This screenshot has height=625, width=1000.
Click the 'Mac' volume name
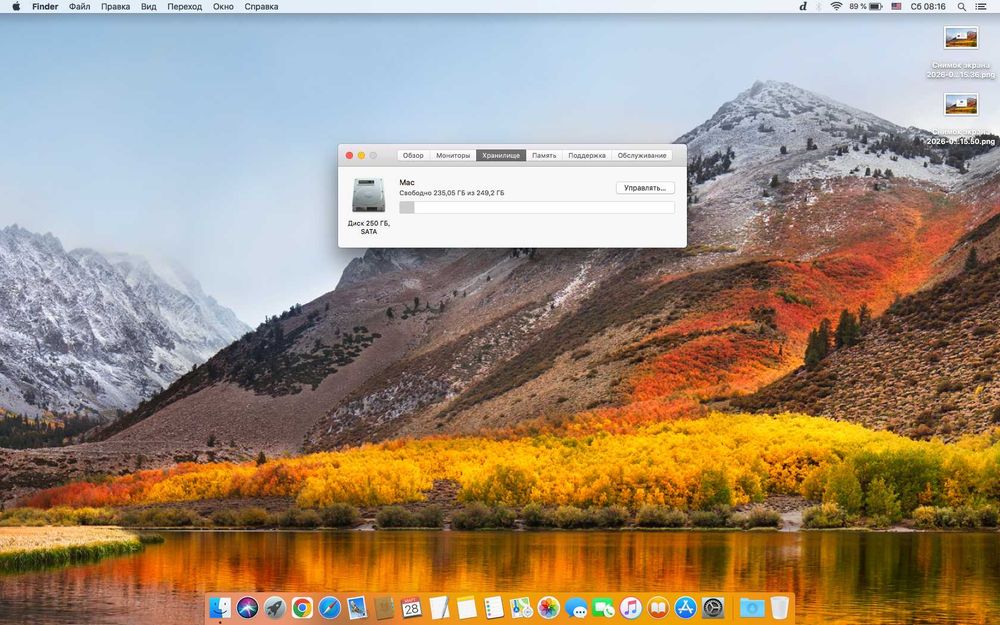(x=407, y=182)
